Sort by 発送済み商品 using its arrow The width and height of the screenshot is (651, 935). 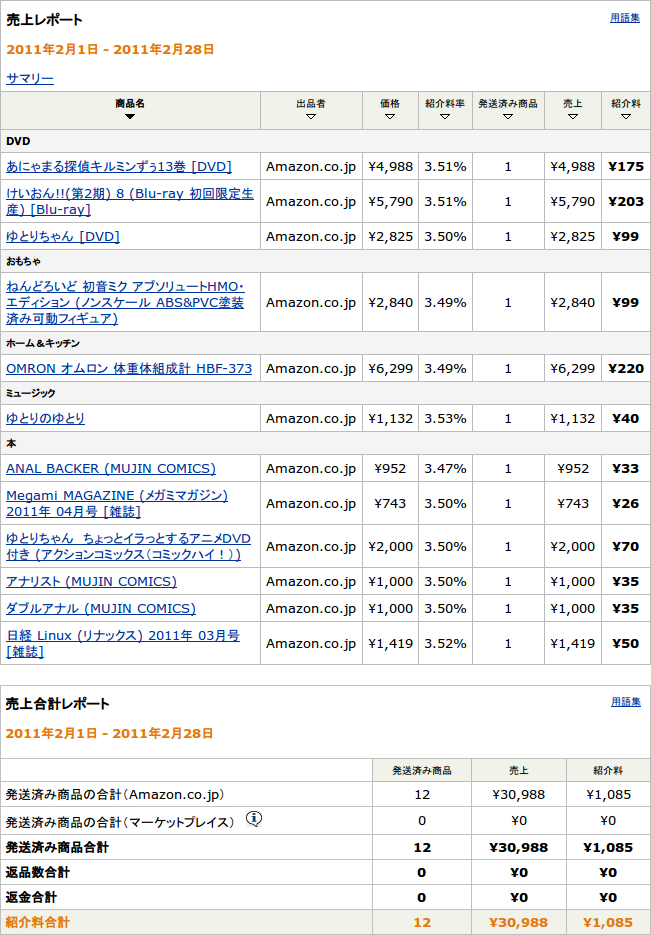pos(508,117)
